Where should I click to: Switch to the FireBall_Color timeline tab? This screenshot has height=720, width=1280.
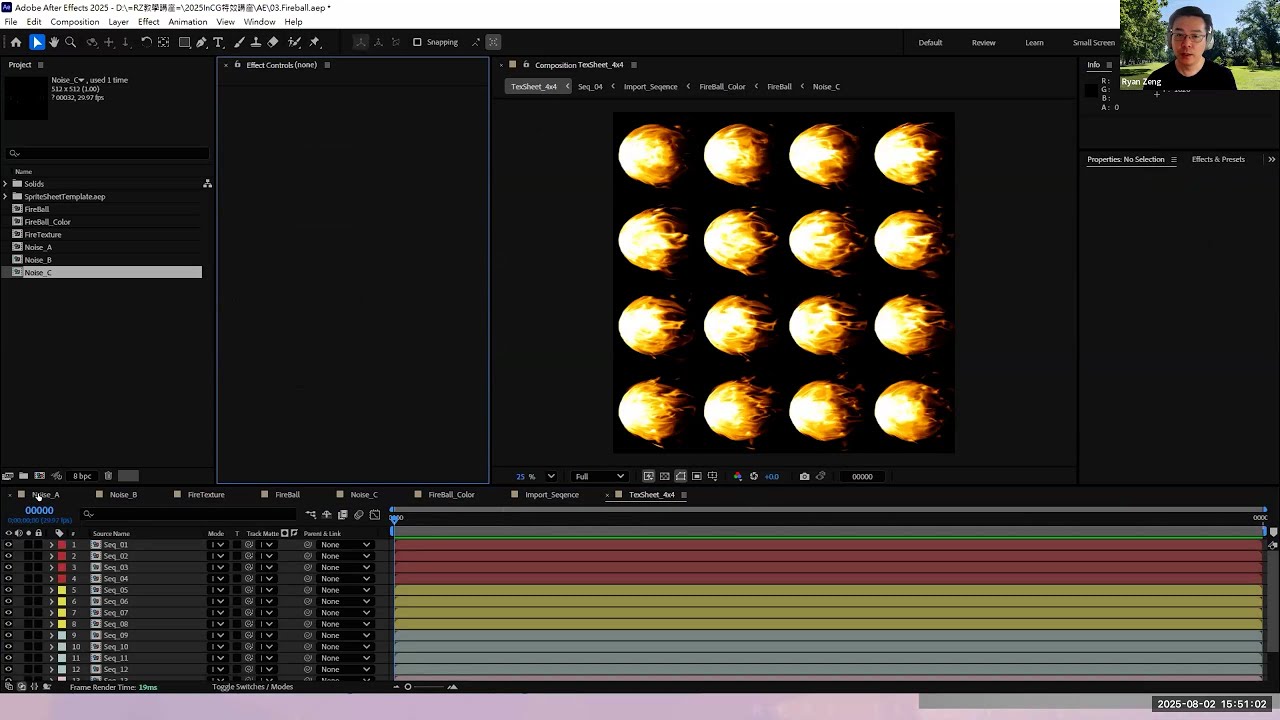(x=451, y=495)
